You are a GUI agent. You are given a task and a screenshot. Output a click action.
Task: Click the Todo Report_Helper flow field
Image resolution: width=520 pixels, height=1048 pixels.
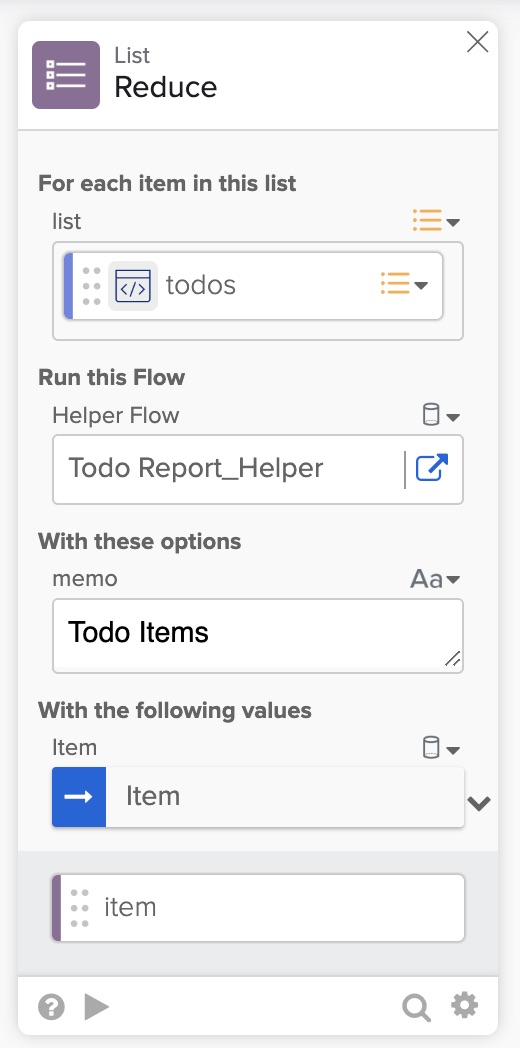coord(258,469)
